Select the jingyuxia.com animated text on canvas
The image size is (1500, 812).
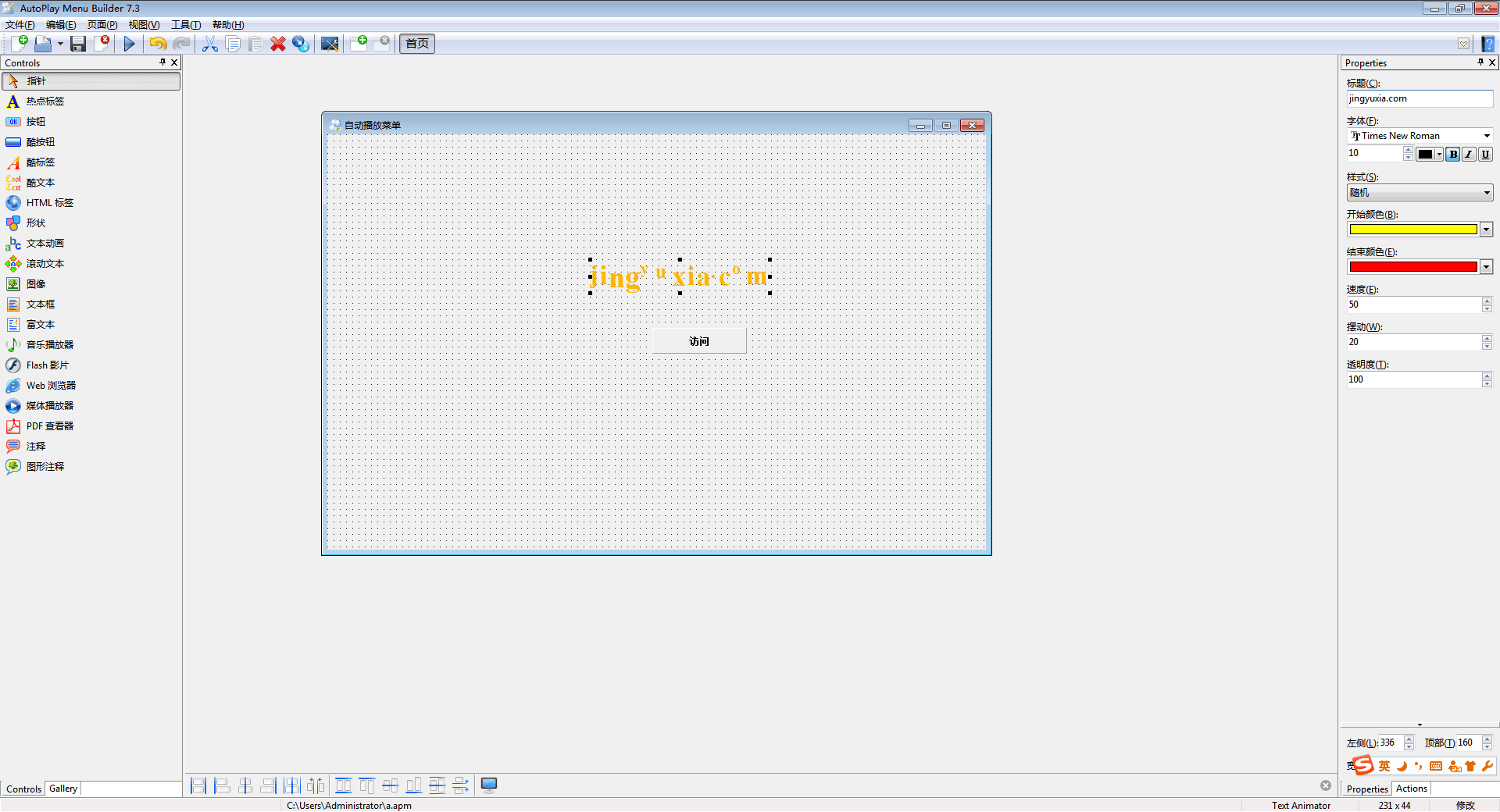[x=680, y=276]
